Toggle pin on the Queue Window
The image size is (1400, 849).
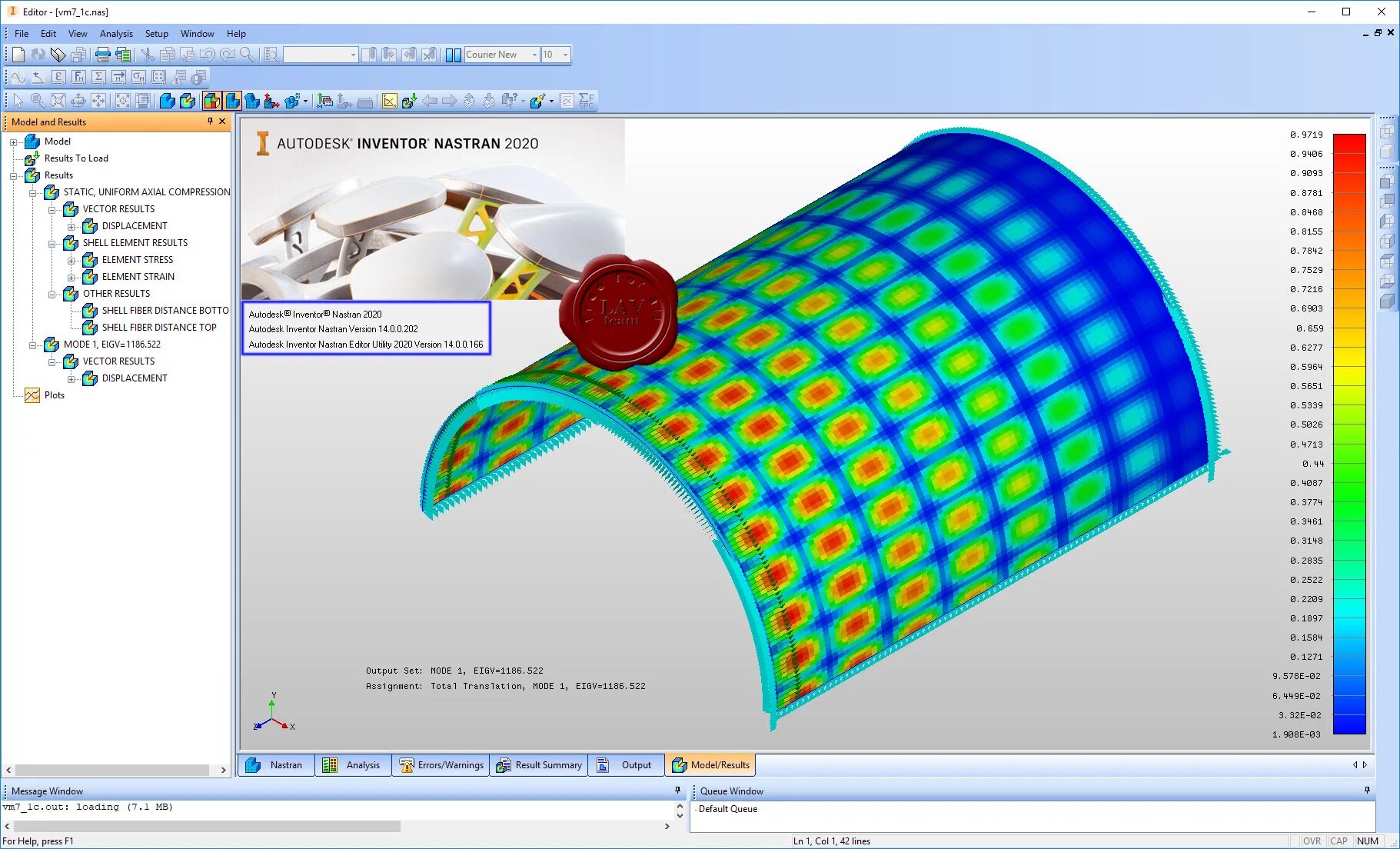(x=1367, y=790)
